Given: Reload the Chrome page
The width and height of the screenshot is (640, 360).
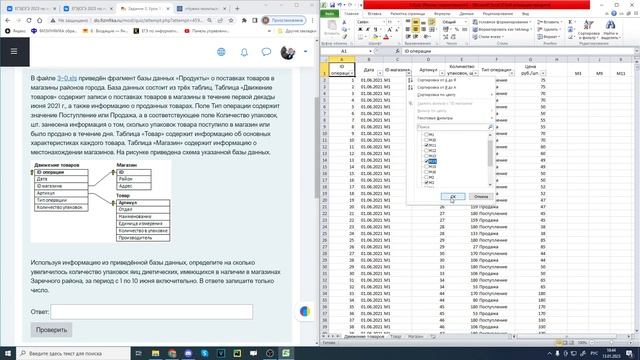Looking at the screenshot, I should [x=29, y=20].
